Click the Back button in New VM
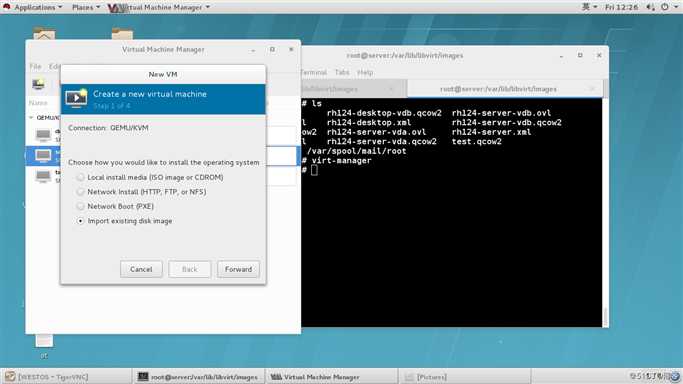Image resolution: width=683 pixels, height=384 pixels. point(189,269)
